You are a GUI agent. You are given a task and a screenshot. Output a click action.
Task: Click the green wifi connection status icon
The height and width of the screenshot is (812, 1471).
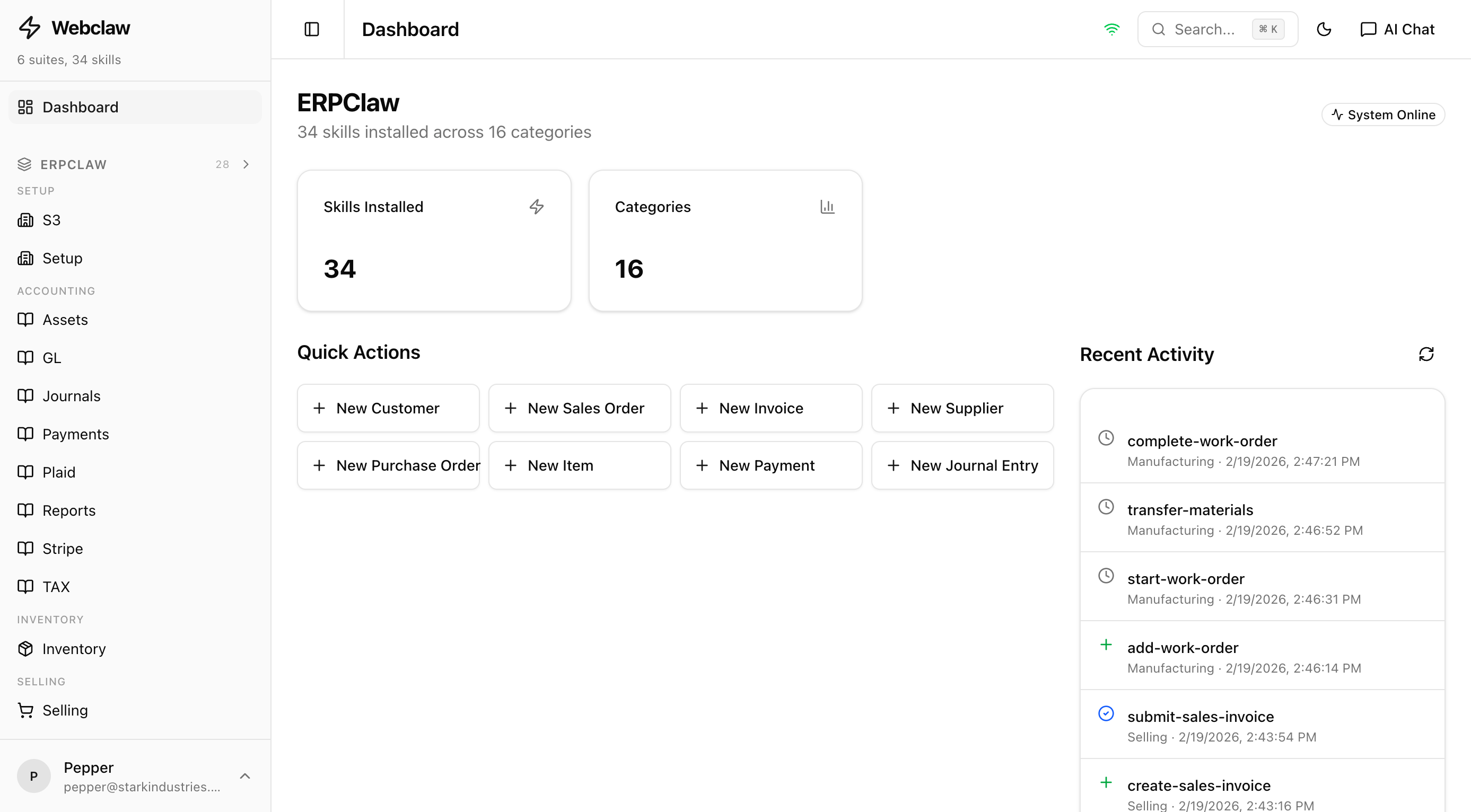coord(1111,29)
